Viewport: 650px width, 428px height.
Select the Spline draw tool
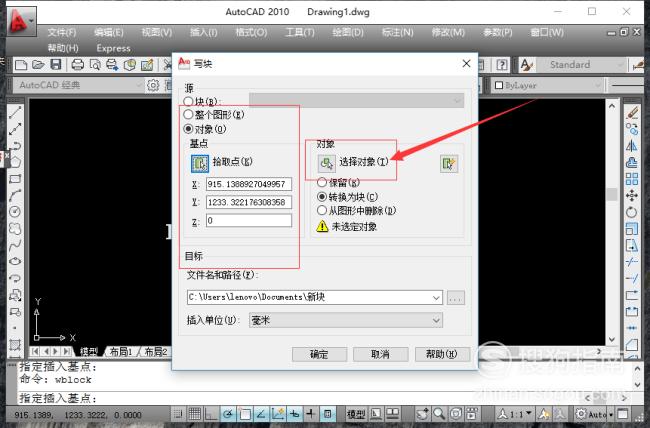click(x=15, y=245)
